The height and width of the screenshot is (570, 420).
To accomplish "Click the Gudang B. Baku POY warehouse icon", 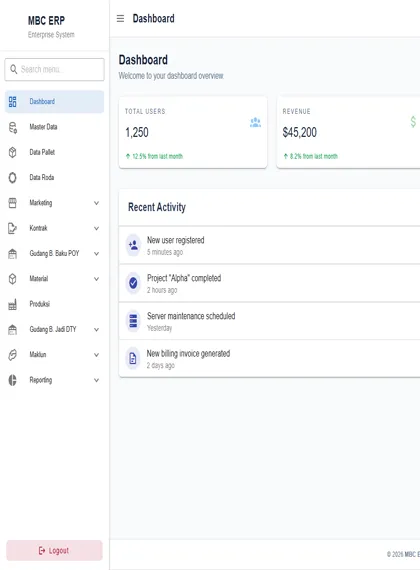I will point(12,253).
